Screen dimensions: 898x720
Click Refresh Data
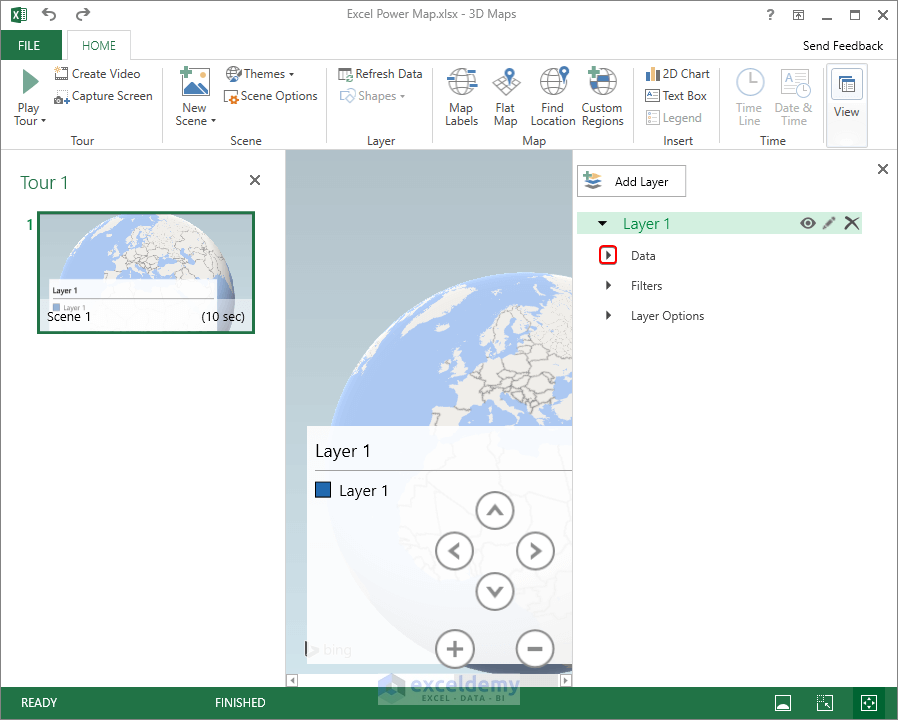point(380,74)
